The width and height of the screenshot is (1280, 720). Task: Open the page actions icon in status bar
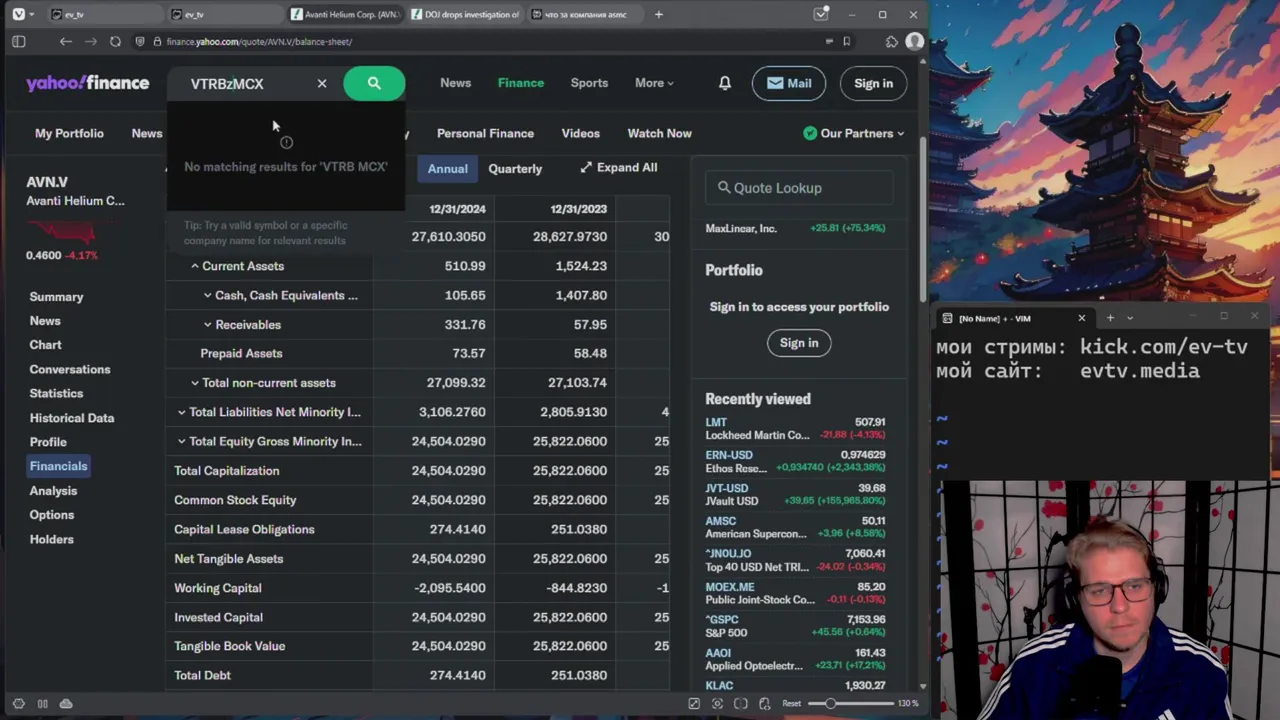pyautogui.click(x=765, y=704)
